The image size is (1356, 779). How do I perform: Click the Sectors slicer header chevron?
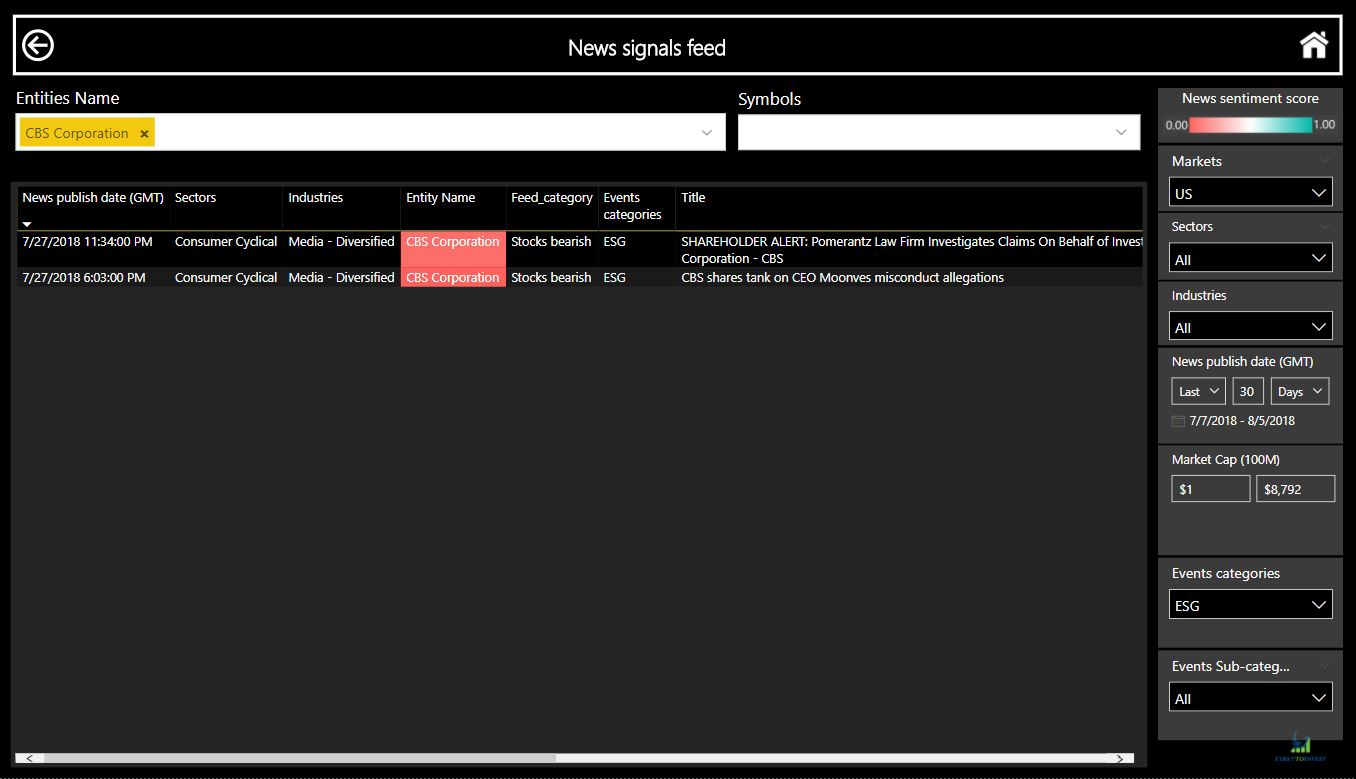pyautogui.click(x=1325, y=227)
